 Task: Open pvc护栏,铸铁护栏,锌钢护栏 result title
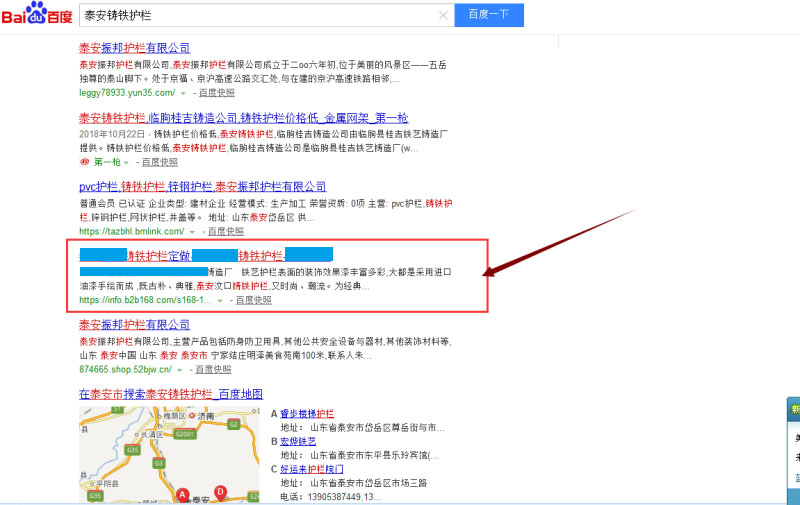tap(203, 187)
